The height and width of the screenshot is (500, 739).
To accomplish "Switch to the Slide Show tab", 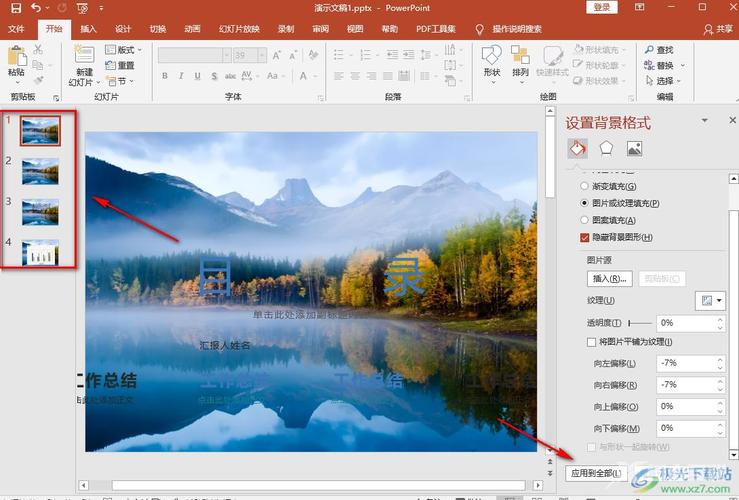I will 239,29.
